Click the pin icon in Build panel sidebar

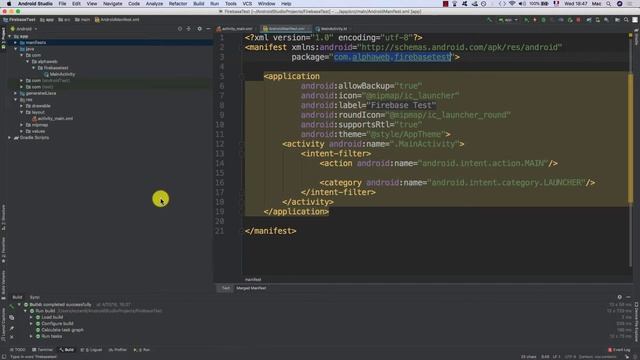11,328
